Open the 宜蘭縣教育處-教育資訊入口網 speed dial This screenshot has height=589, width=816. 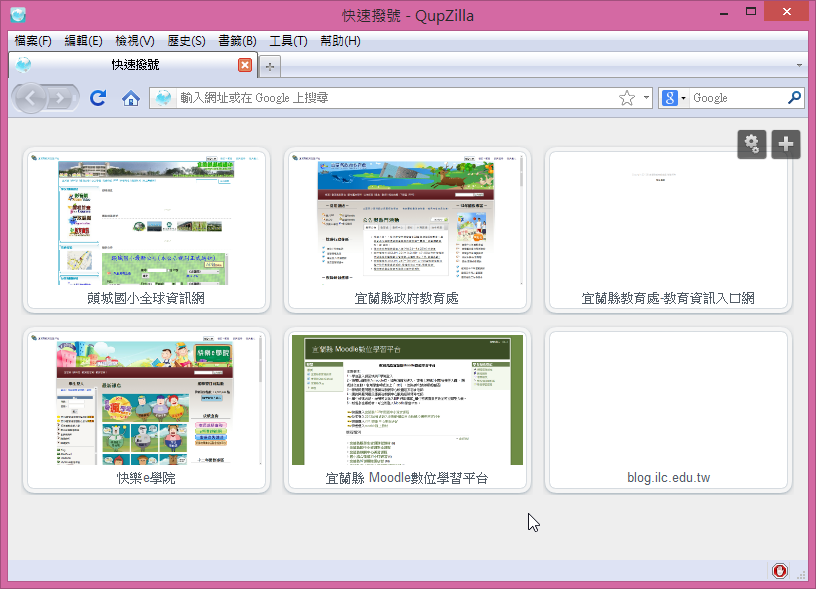click(x=668, y=230)
